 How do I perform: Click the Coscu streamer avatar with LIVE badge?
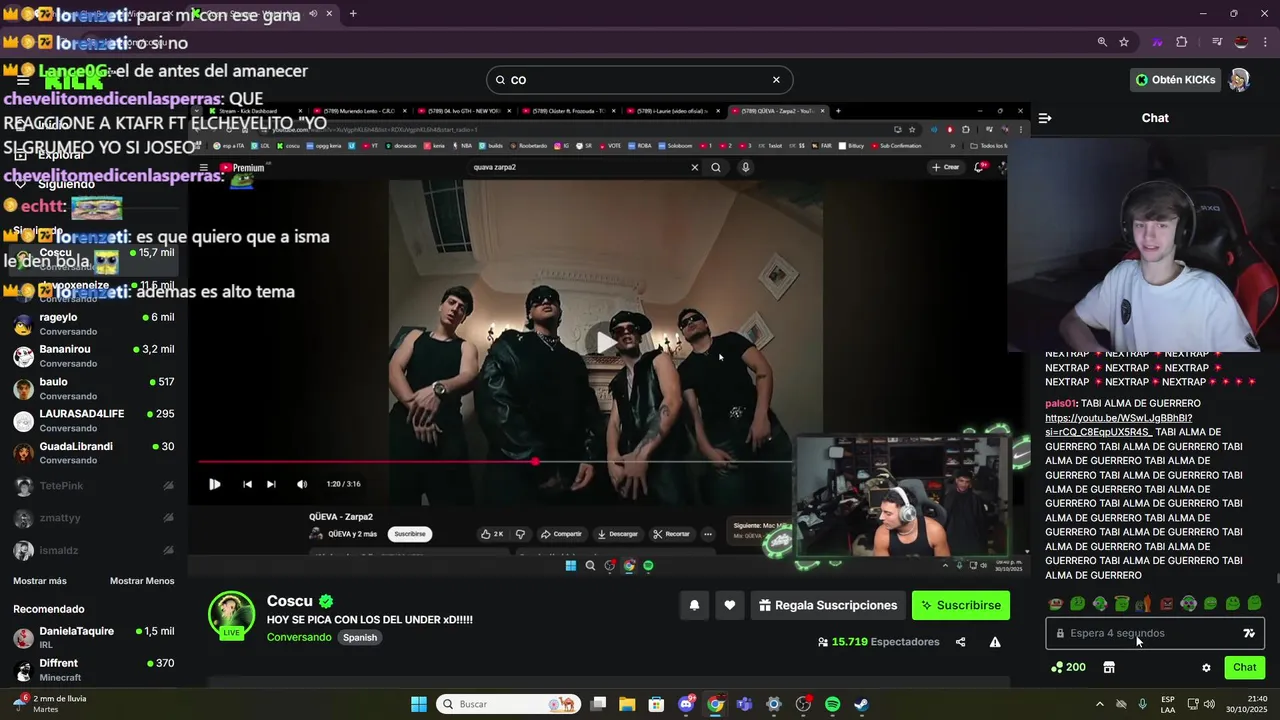(x=231, y=614)
